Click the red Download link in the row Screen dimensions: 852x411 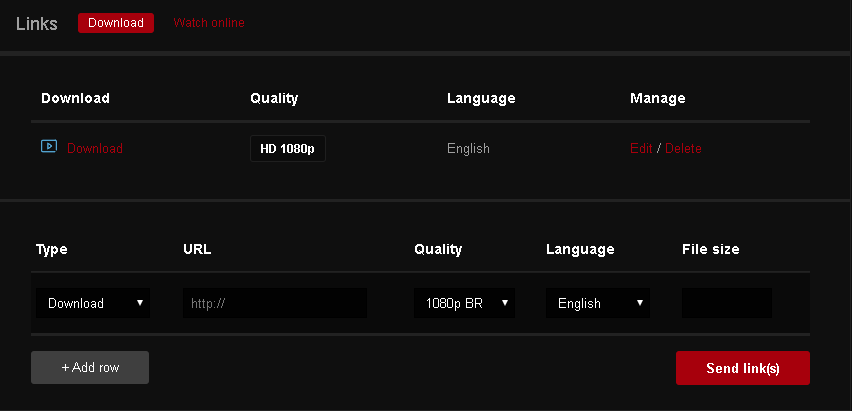click(95, 149)
